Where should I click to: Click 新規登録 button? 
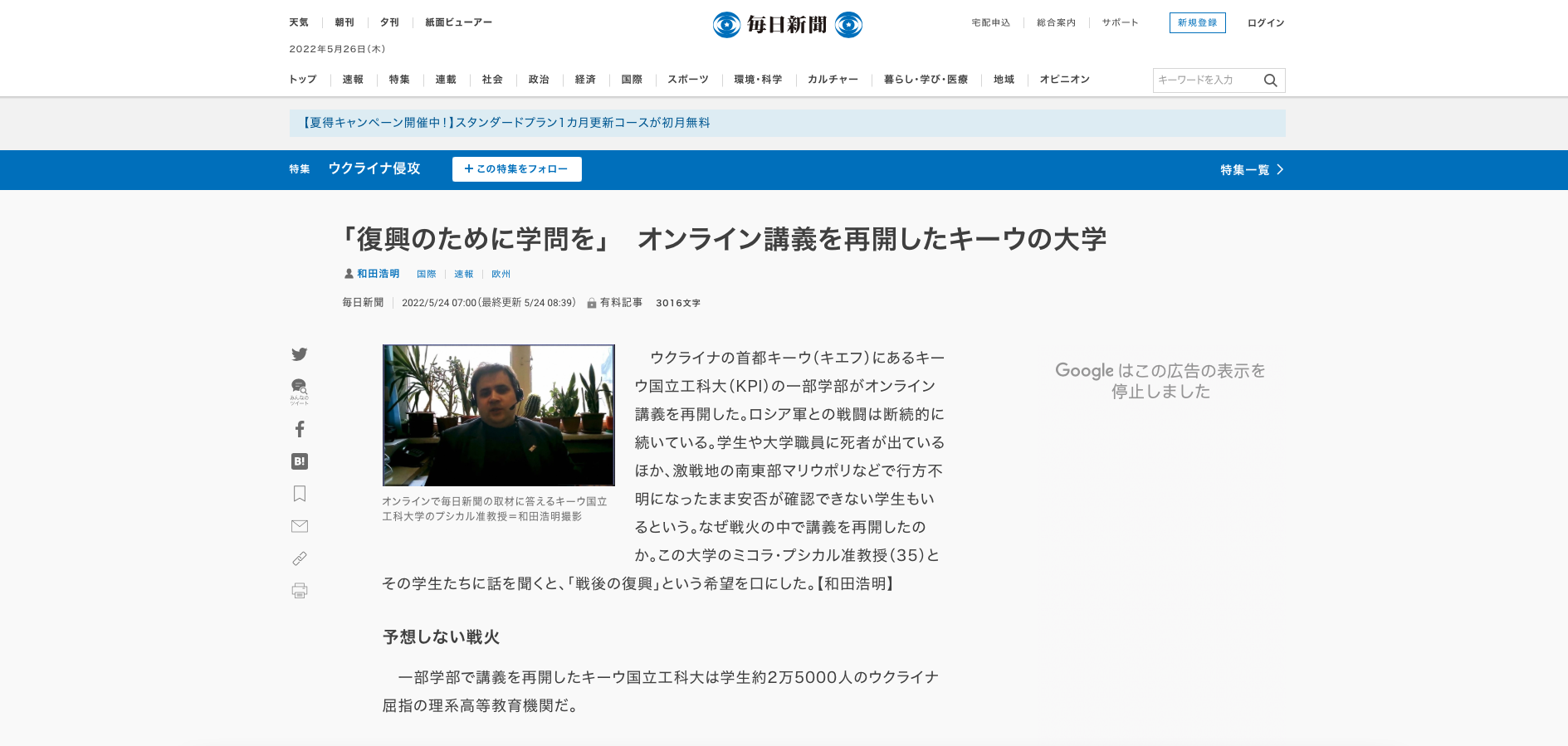(1197, 23)
